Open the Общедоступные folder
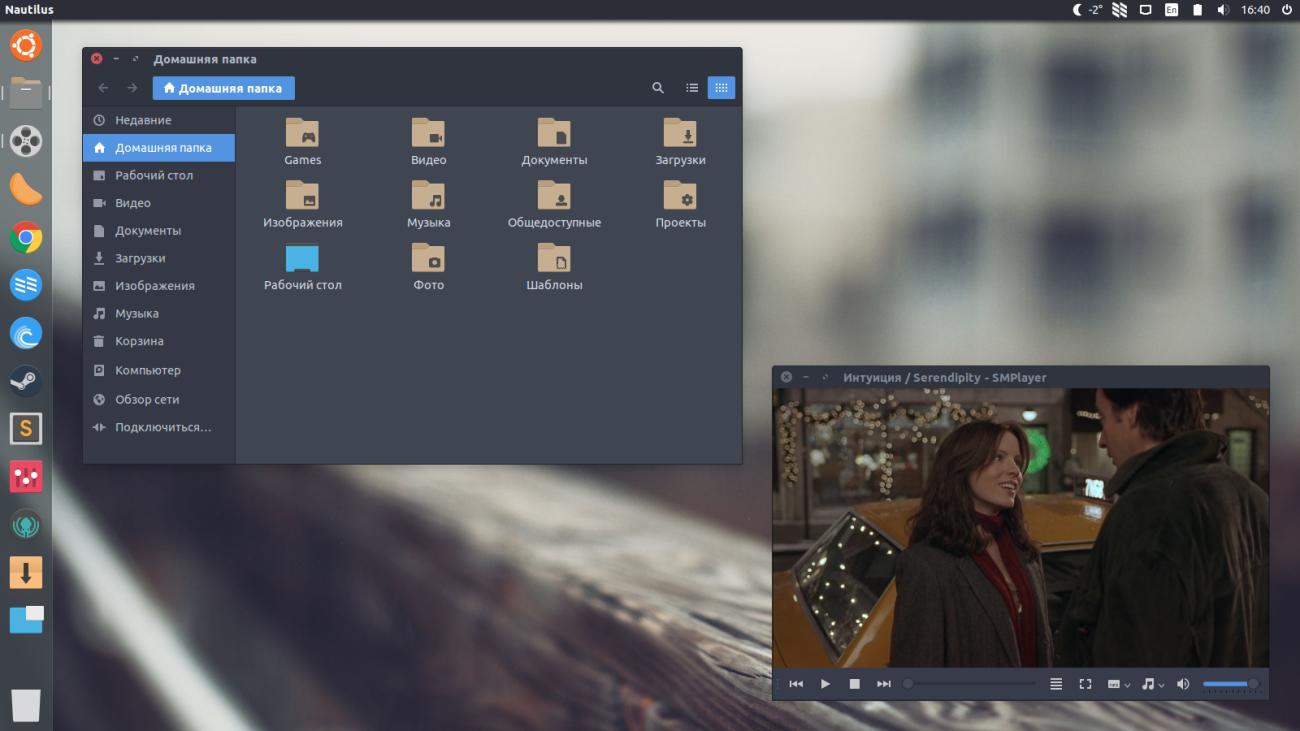The width and height of the screenshot is (1300, 731). (554, 204)
